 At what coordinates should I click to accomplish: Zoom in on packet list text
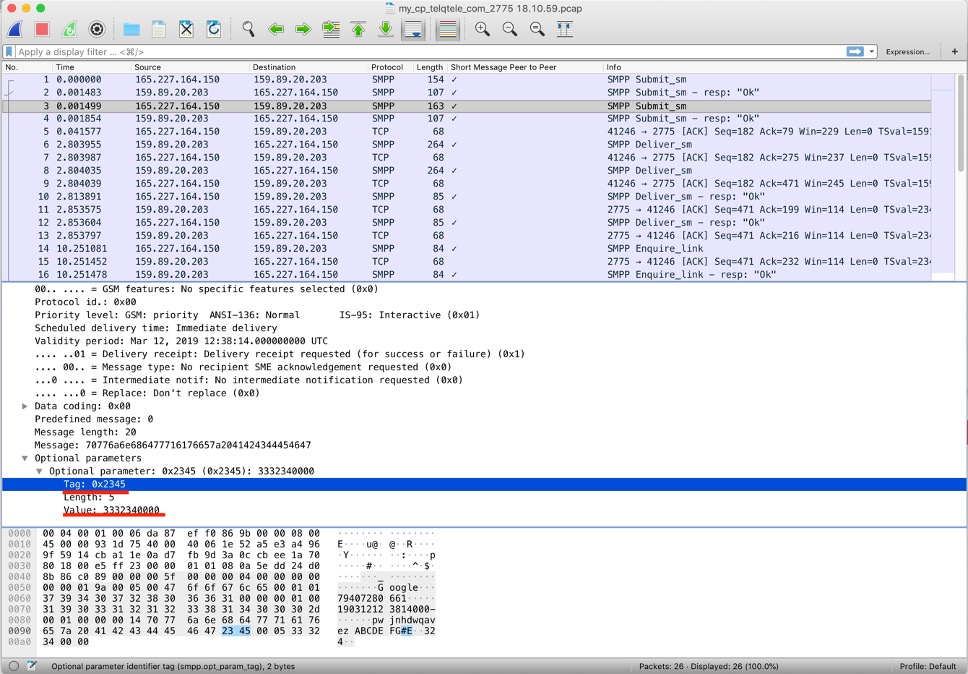482,29
